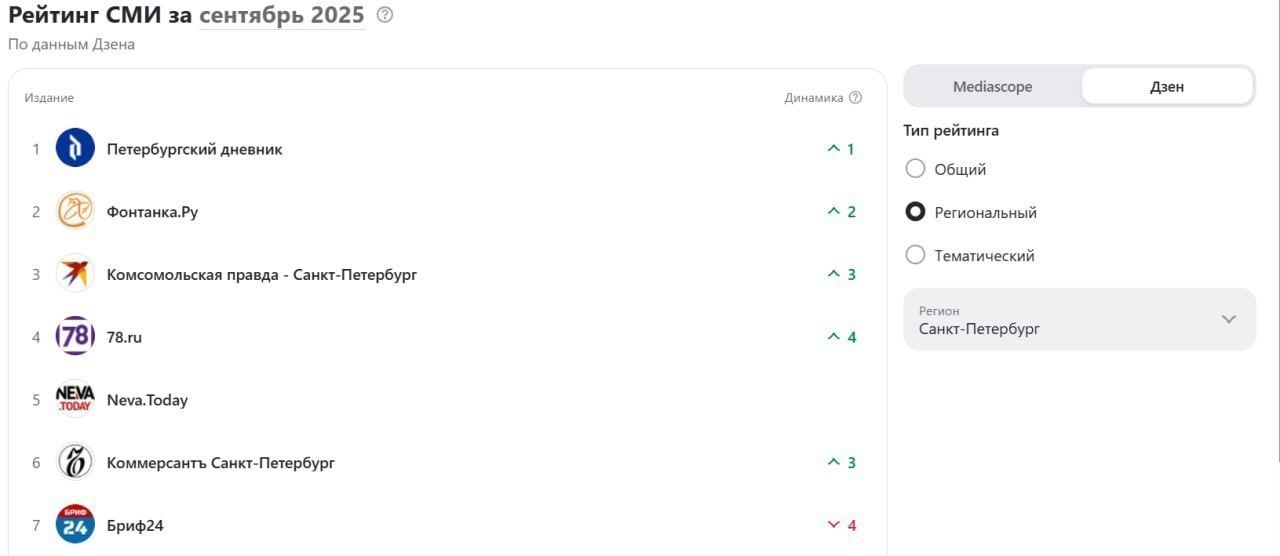
Task: Open the сентябрь 2025 period selector
Action: point(281,16)
